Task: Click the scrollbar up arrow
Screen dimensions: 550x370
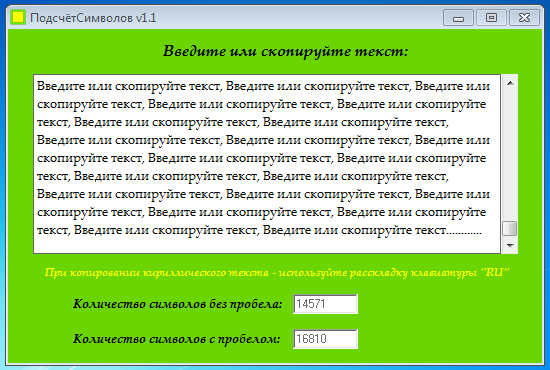Action: tap(510, 83)
